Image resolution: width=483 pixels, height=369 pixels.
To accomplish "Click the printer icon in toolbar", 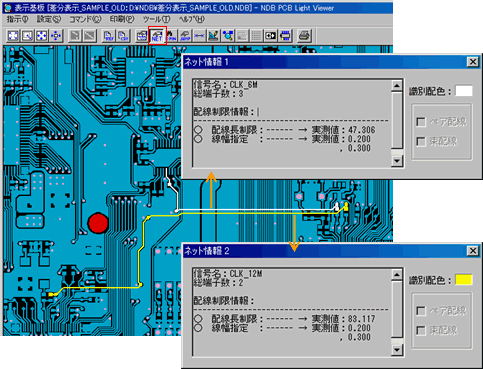I will (304, 35).
